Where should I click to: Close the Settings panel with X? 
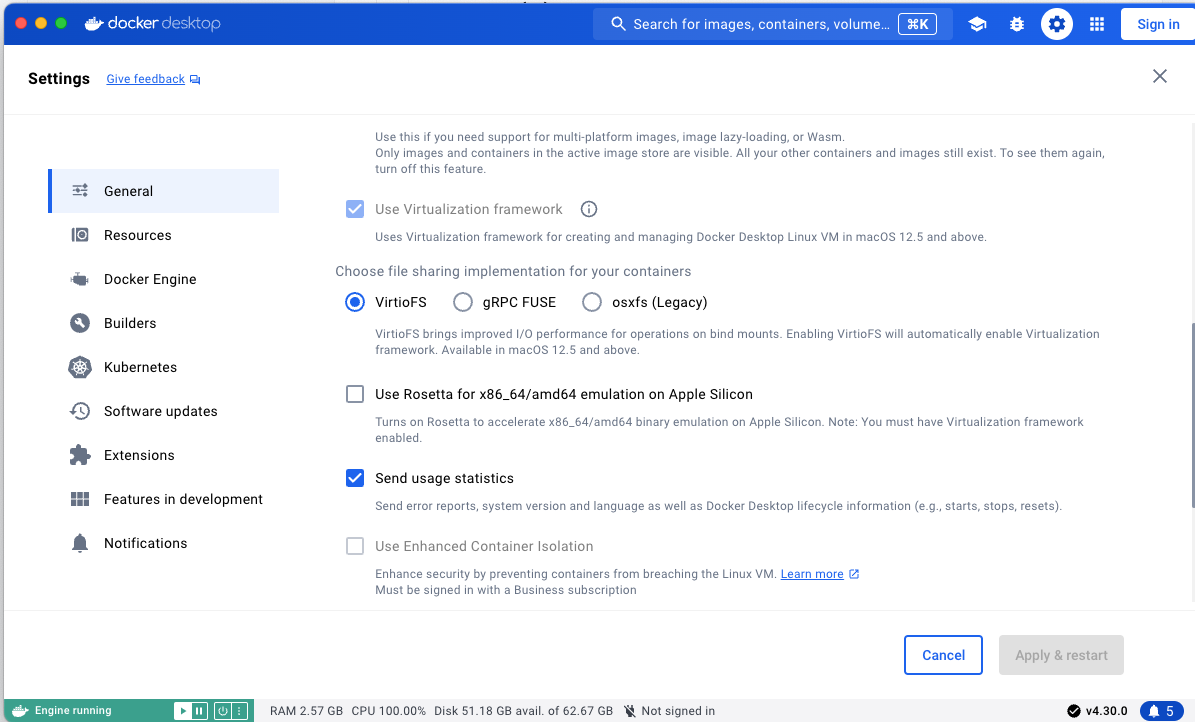(1159, 76)
